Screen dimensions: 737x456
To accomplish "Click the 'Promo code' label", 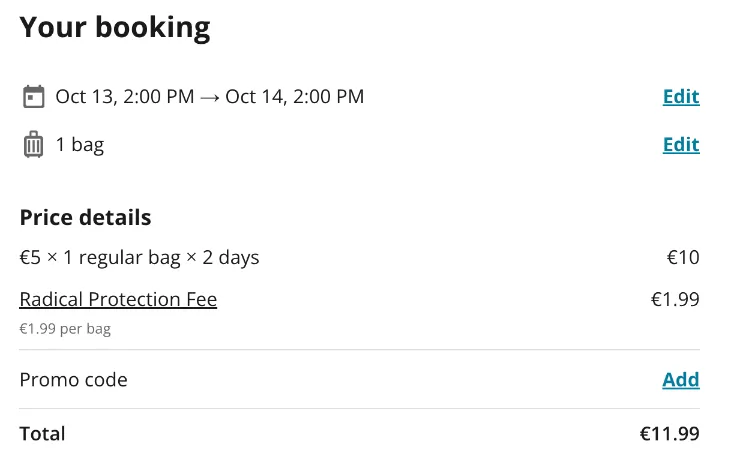I will (73, 380).
